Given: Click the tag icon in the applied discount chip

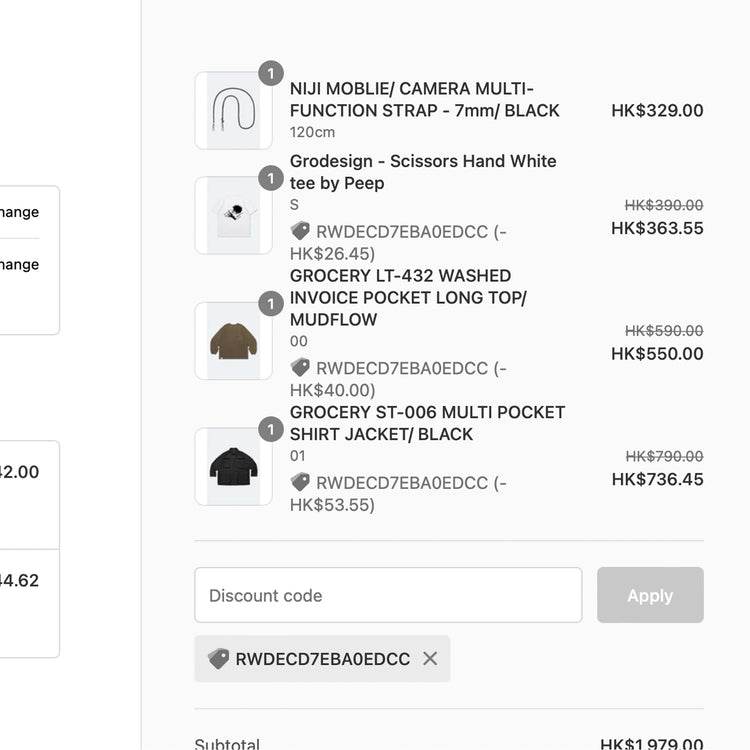Looking at the screenshot, I should click(x=219, y=659).
